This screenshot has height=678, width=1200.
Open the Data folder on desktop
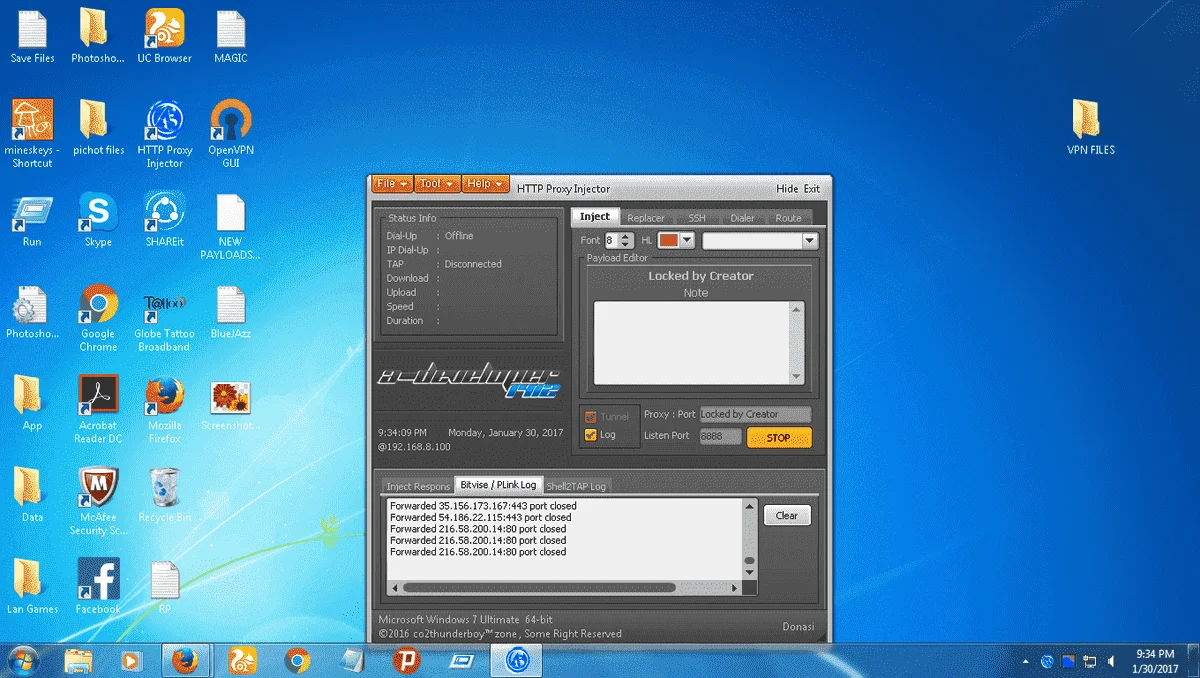(32, 495)
